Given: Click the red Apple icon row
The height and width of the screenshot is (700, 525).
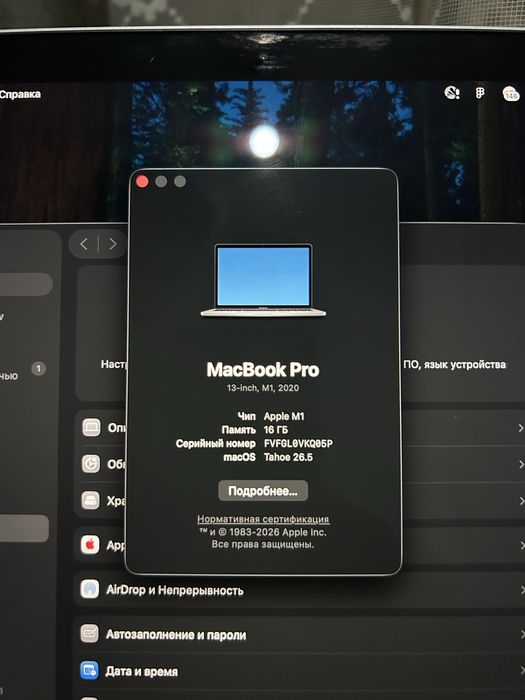Looking at the screenshot, I should pos(90,545).
